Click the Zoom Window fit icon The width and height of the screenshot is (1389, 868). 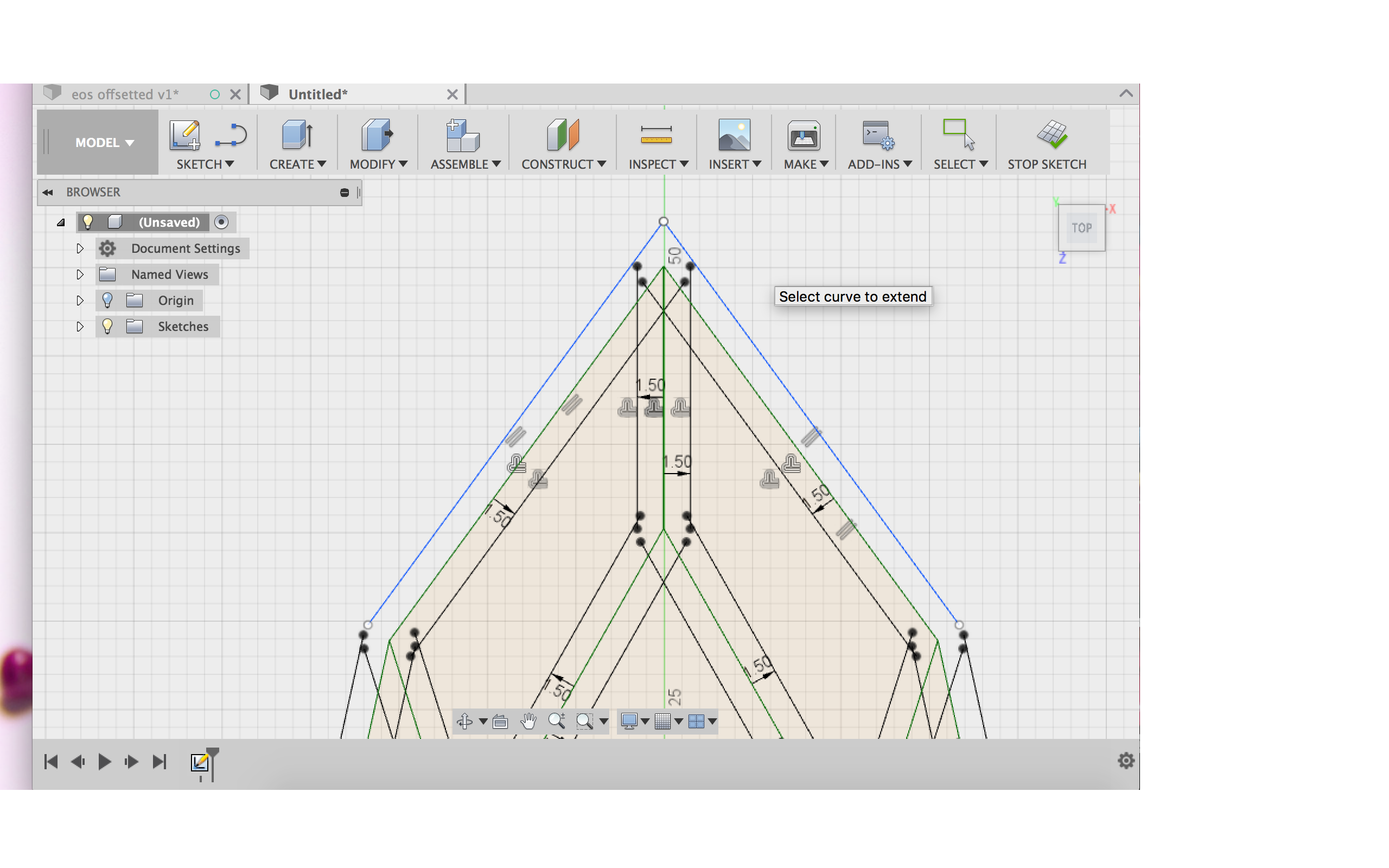coord(584,721)
